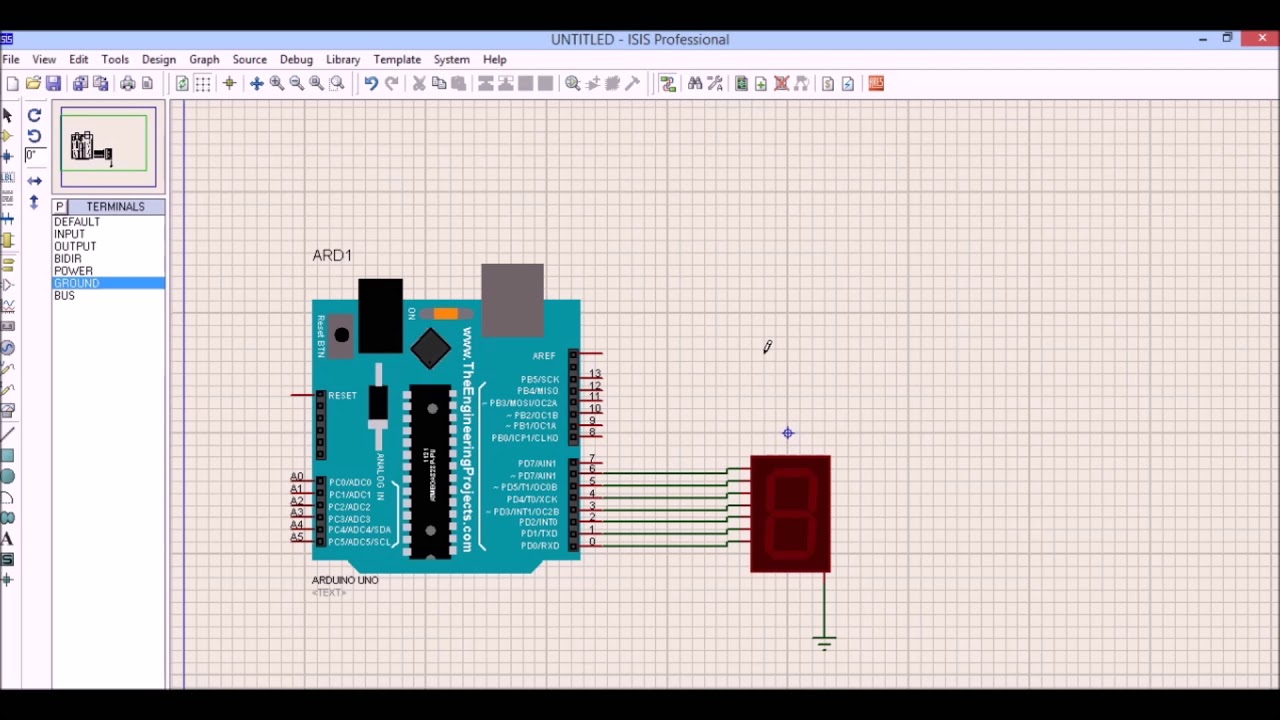
Task: Click the rotation angle input field
Action: (x=35, y=155)
